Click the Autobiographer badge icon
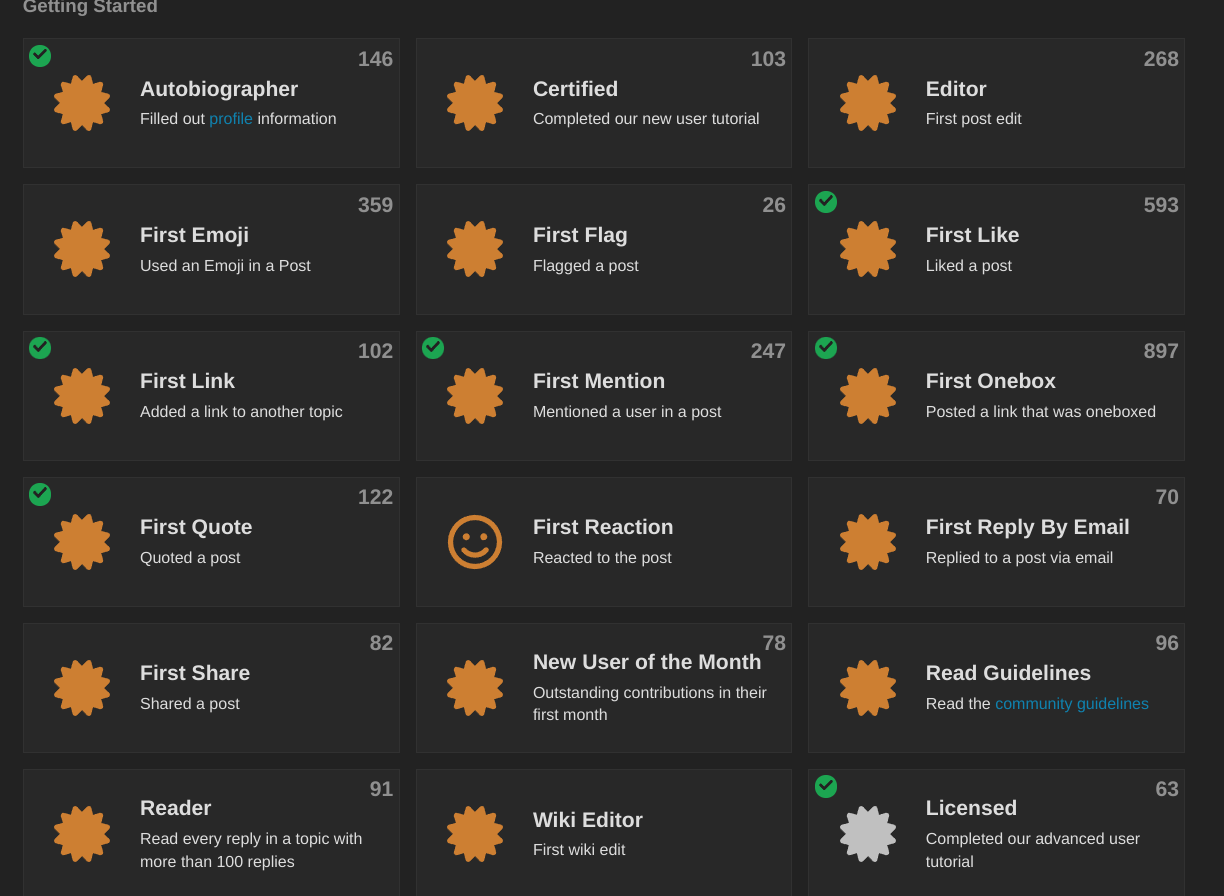Image resolution: width=1224 pixels, height=896 pixels. tap(82, 103)
